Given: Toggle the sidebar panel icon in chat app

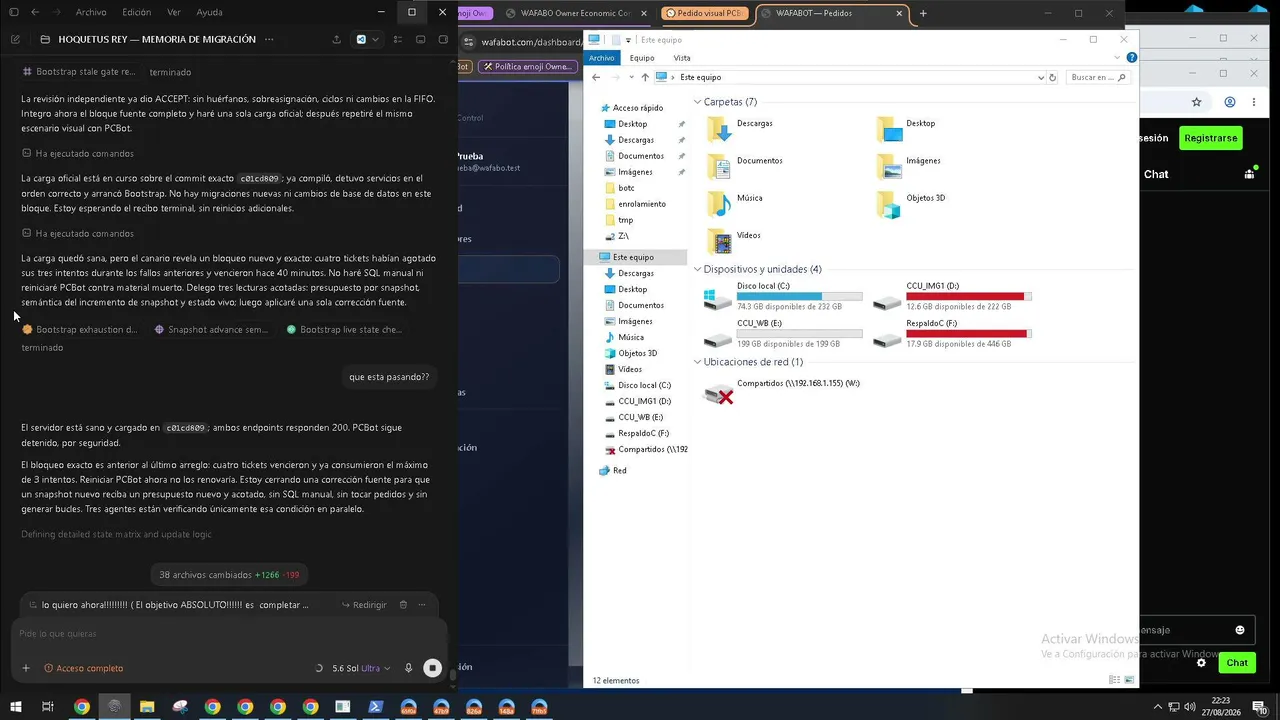Looking at the screenshot, I should [14, 12].
